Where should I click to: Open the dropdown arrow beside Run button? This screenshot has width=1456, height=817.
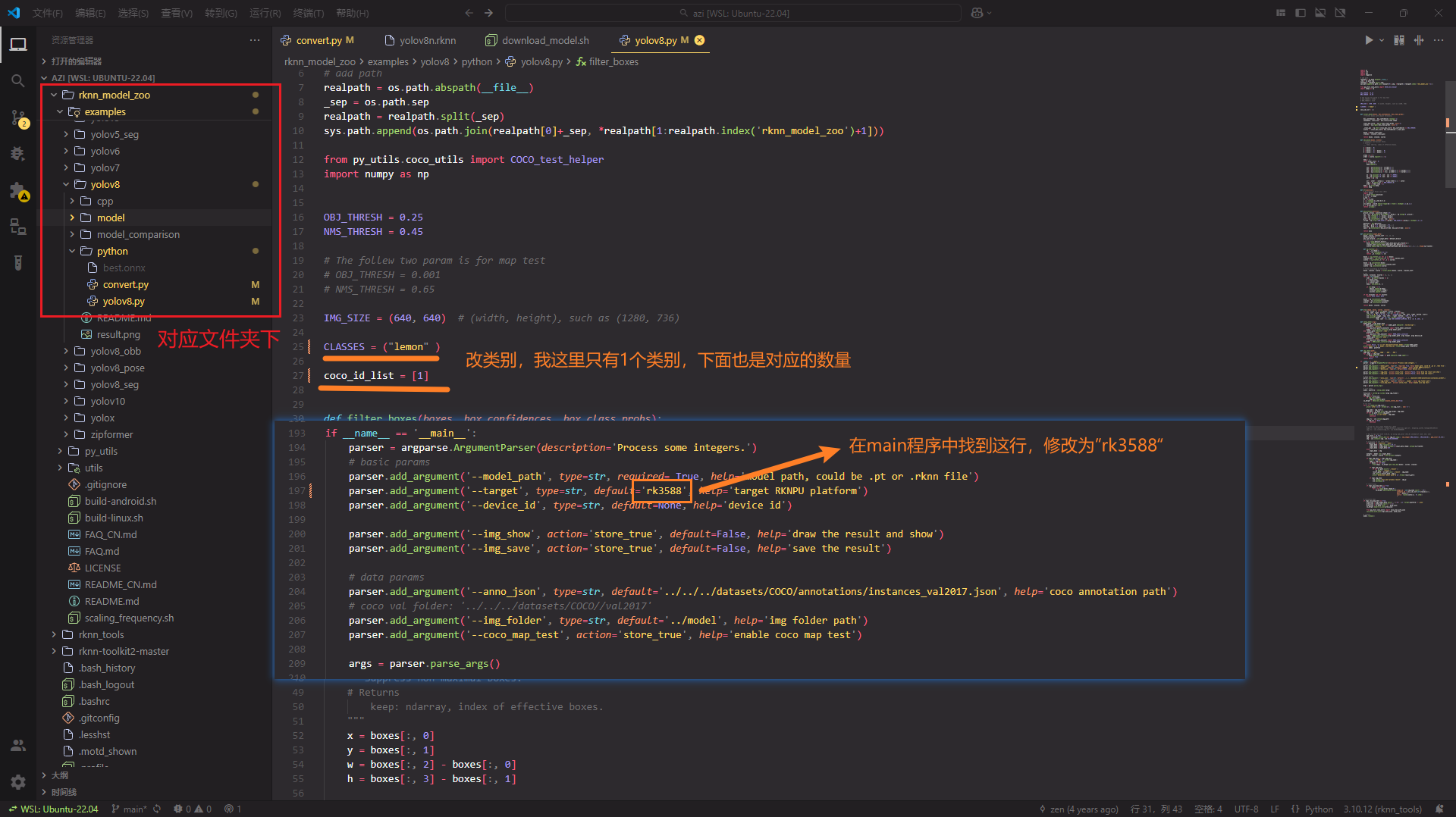pyautogui.click(x=1382, y=40)
